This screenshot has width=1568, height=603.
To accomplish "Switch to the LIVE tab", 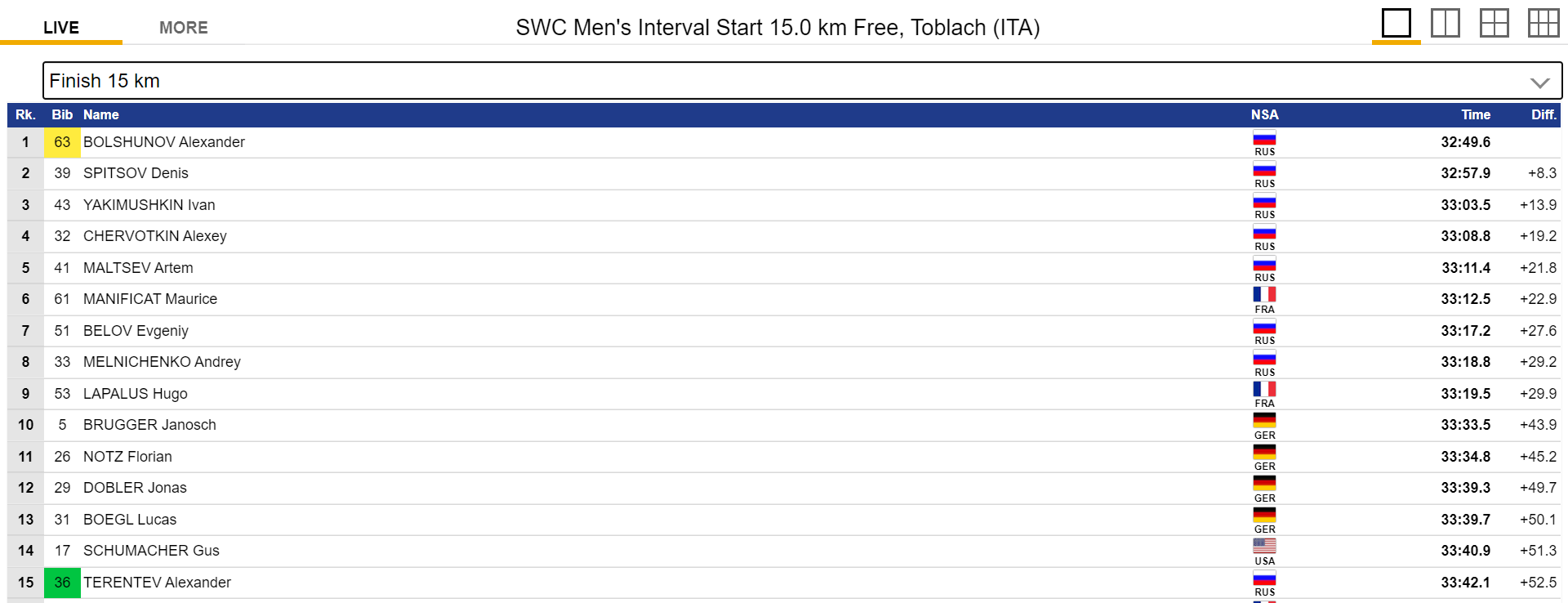I will (x=61, y=28).
